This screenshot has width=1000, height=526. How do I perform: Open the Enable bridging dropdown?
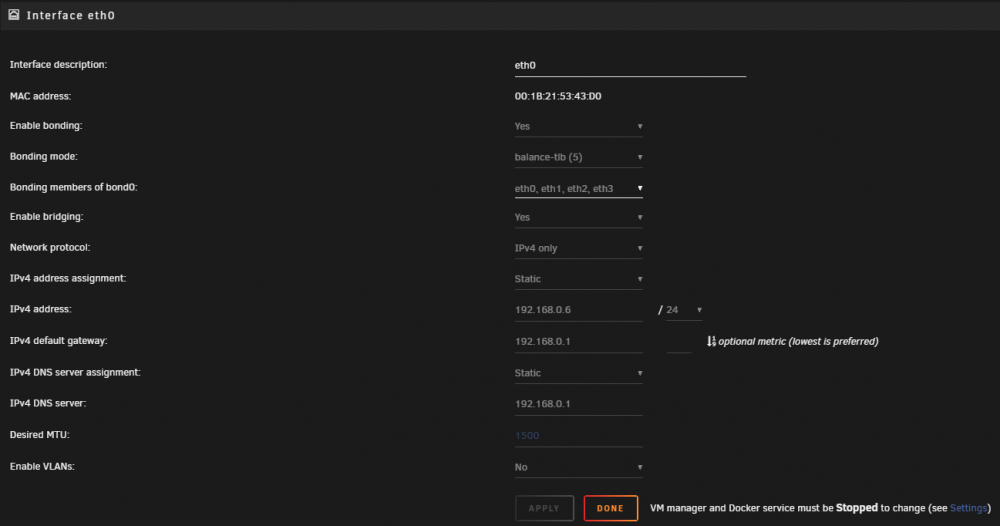coord(578,217)
